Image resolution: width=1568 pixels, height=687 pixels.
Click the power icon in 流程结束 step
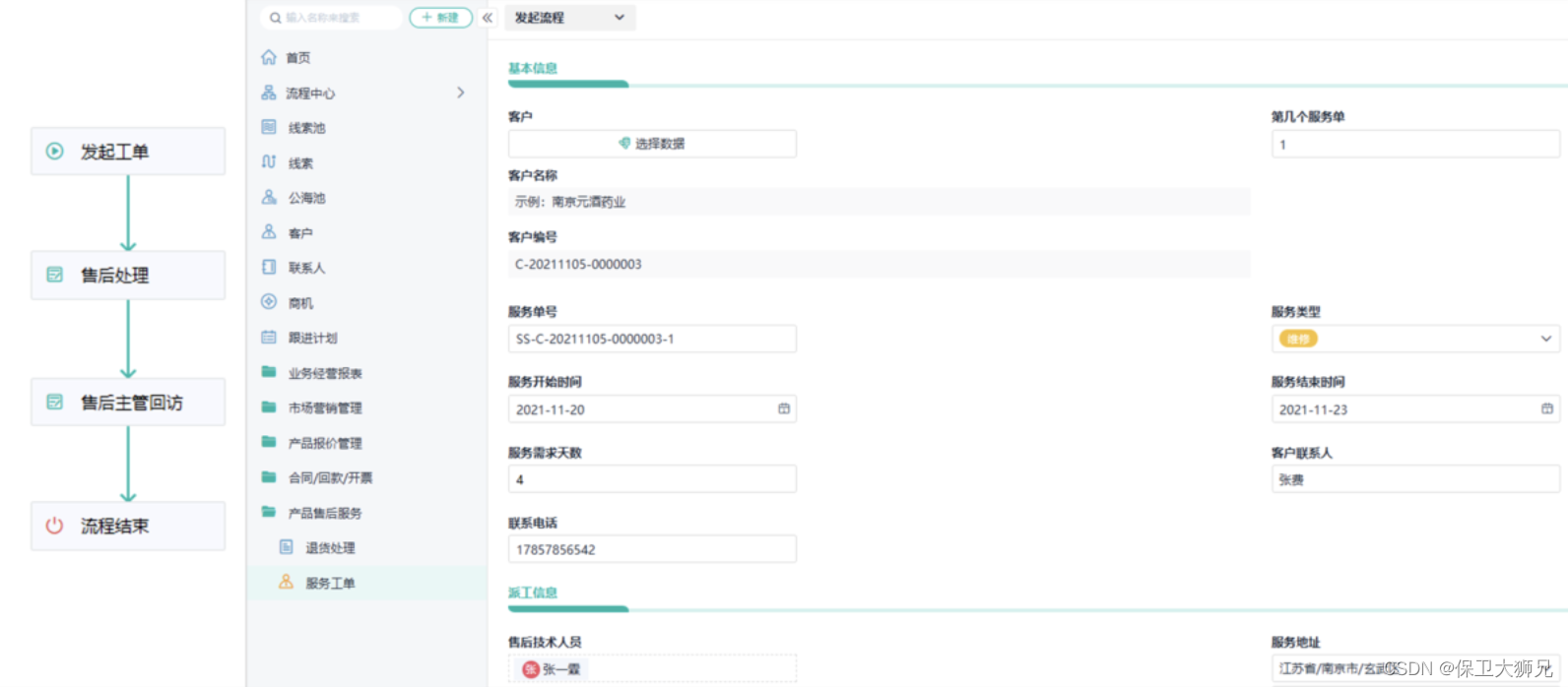click(55, 526)
